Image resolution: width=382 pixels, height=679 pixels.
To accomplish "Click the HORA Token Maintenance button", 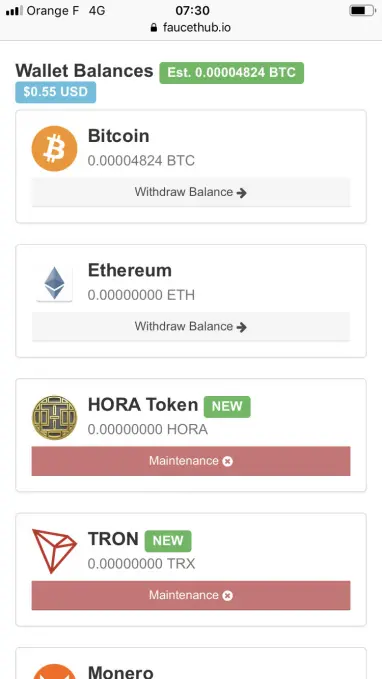I will (x=191, y=461).
